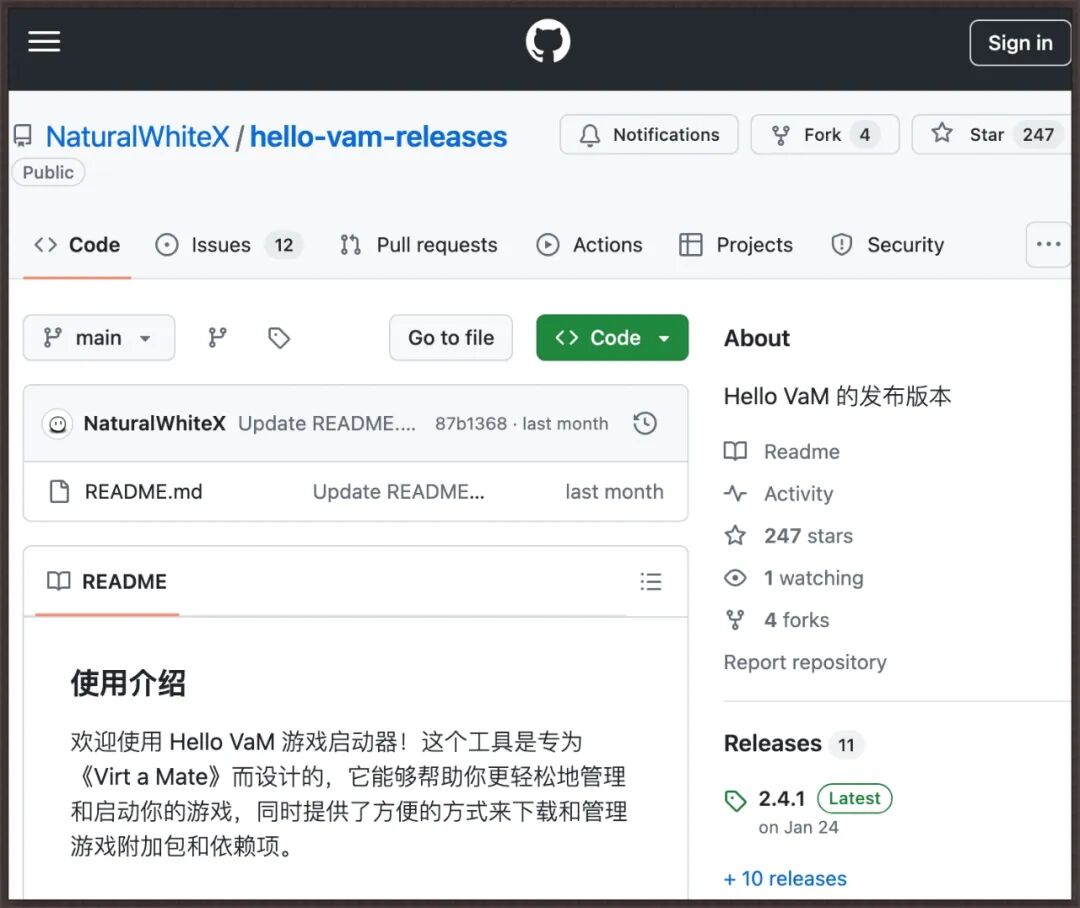Viewport: 1080px width, 908px height.
Task: Click the Sign in button
Action: coord(1019,43)
